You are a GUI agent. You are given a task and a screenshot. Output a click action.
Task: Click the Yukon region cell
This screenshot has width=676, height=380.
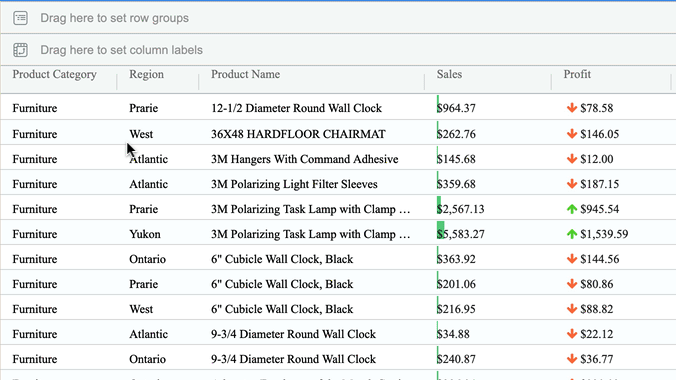[x=145, y=234]
